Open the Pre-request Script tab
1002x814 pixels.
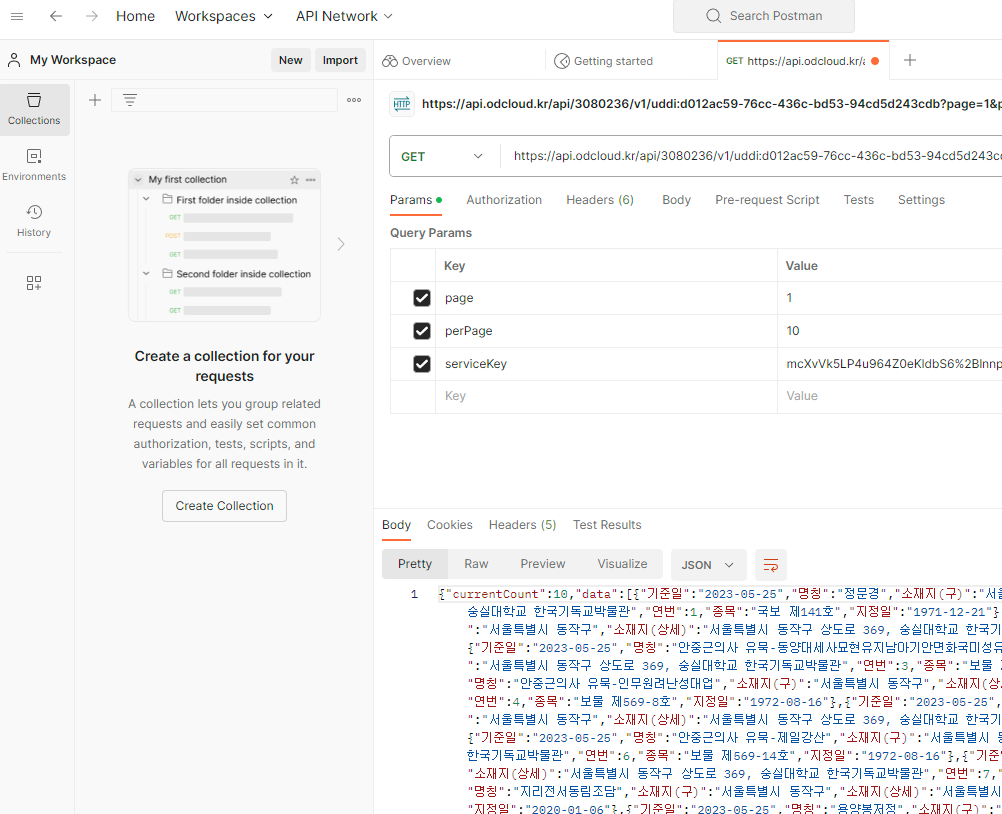[x=767, y=200]
